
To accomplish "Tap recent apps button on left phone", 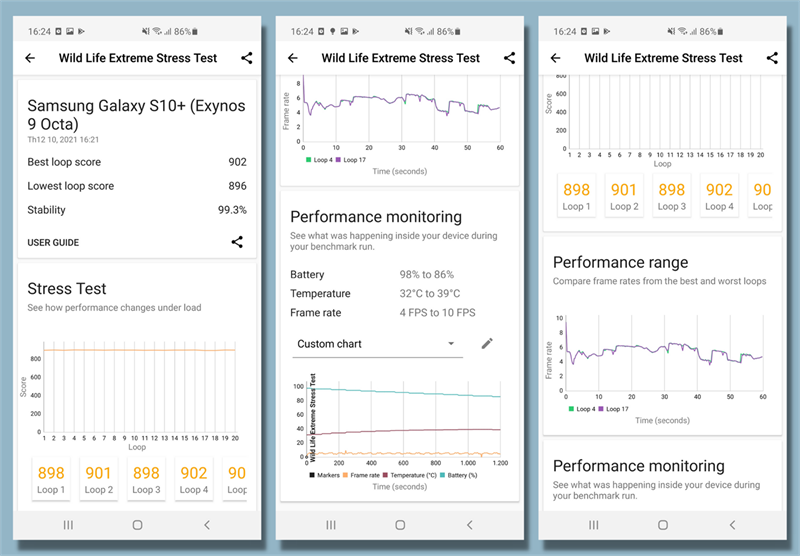I will [68, 525].
